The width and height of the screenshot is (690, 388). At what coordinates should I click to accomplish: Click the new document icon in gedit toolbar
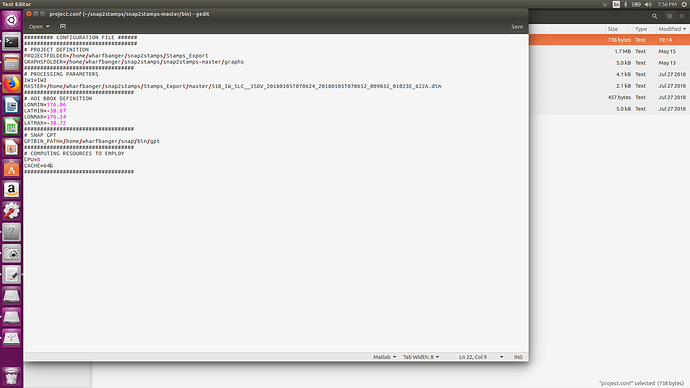pos(62,26)
